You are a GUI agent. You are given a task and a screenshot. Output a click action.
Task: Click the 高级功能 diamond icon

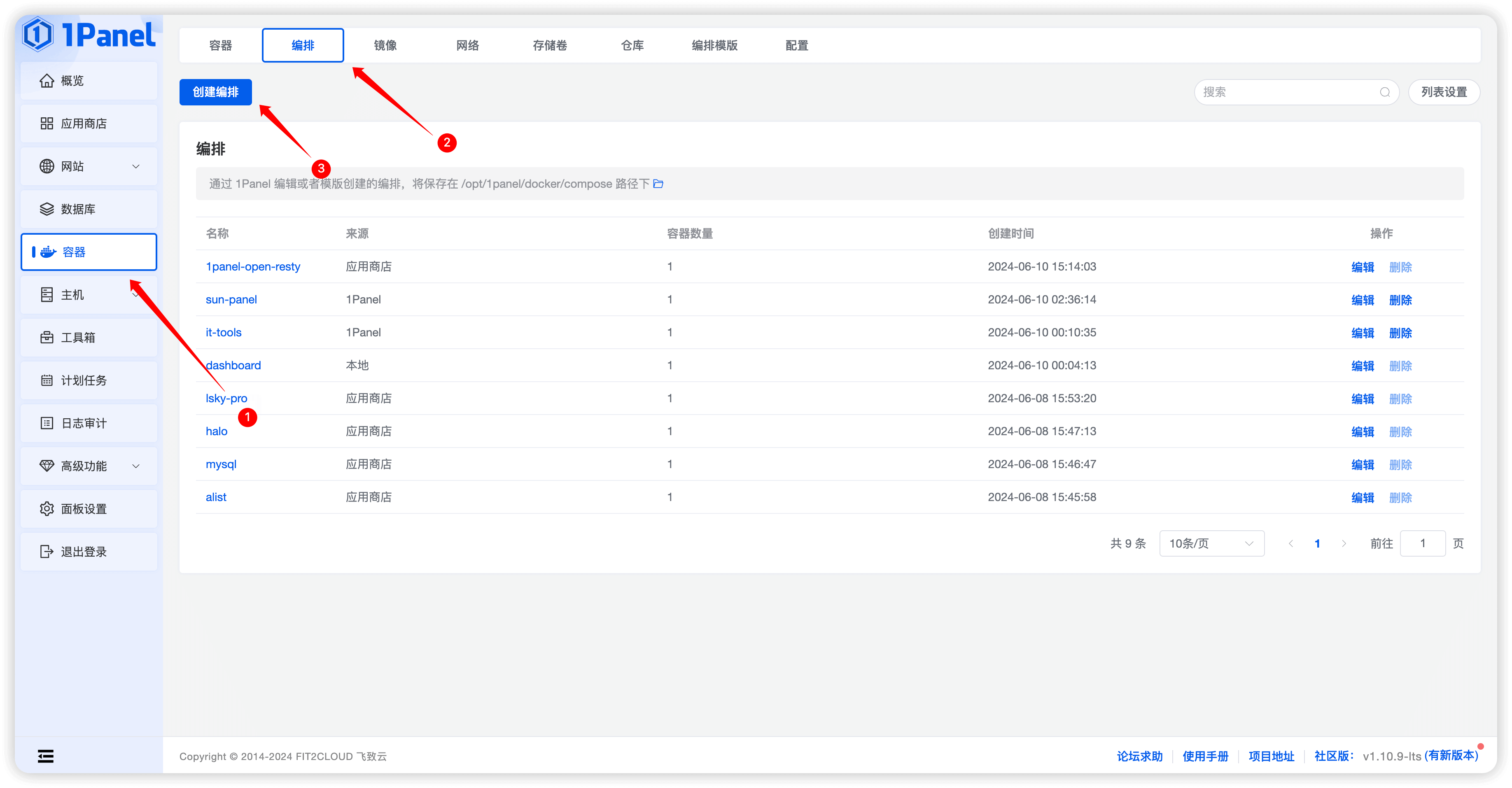click(x=47, y=466)
